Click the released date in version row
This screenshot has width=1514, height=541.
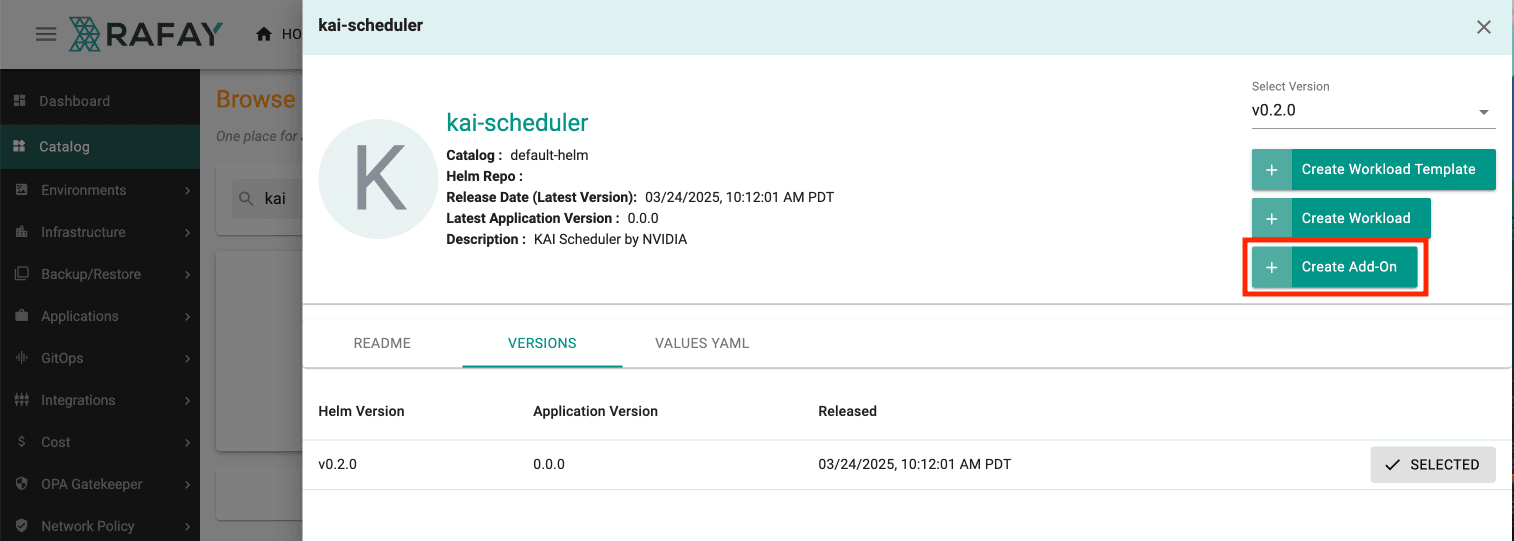pyautogui.click(x=915, y=465)
